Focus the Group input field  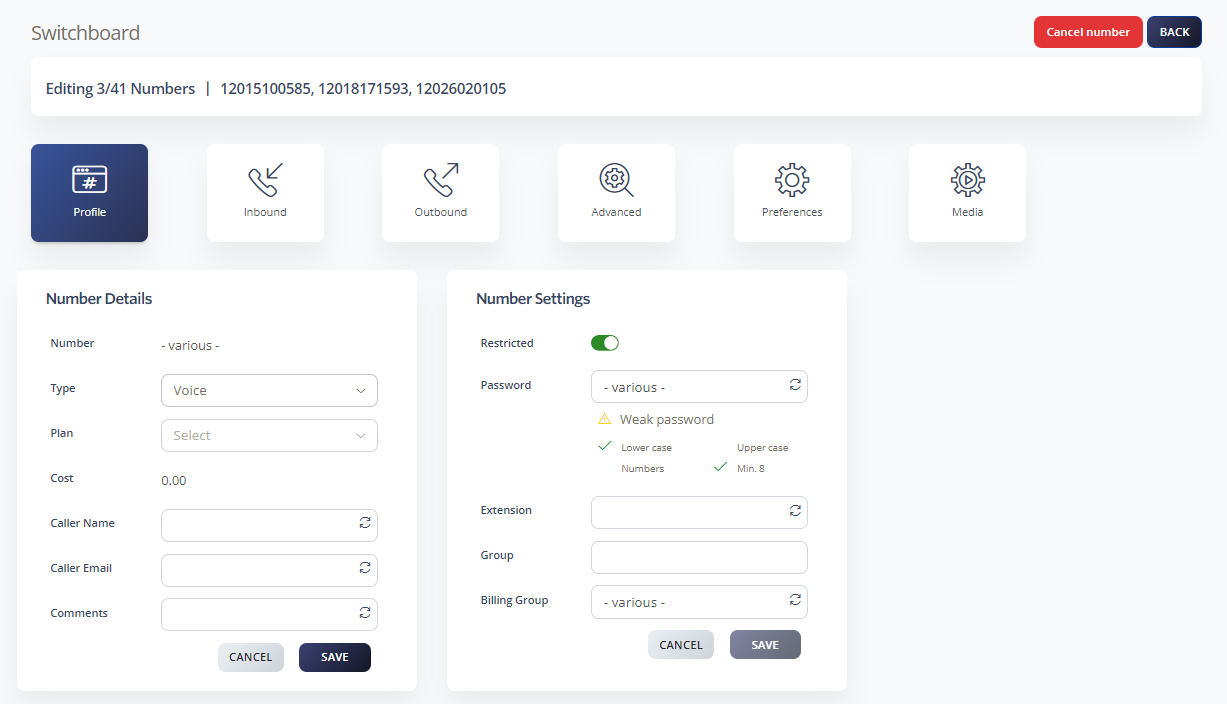coord(699,558)
